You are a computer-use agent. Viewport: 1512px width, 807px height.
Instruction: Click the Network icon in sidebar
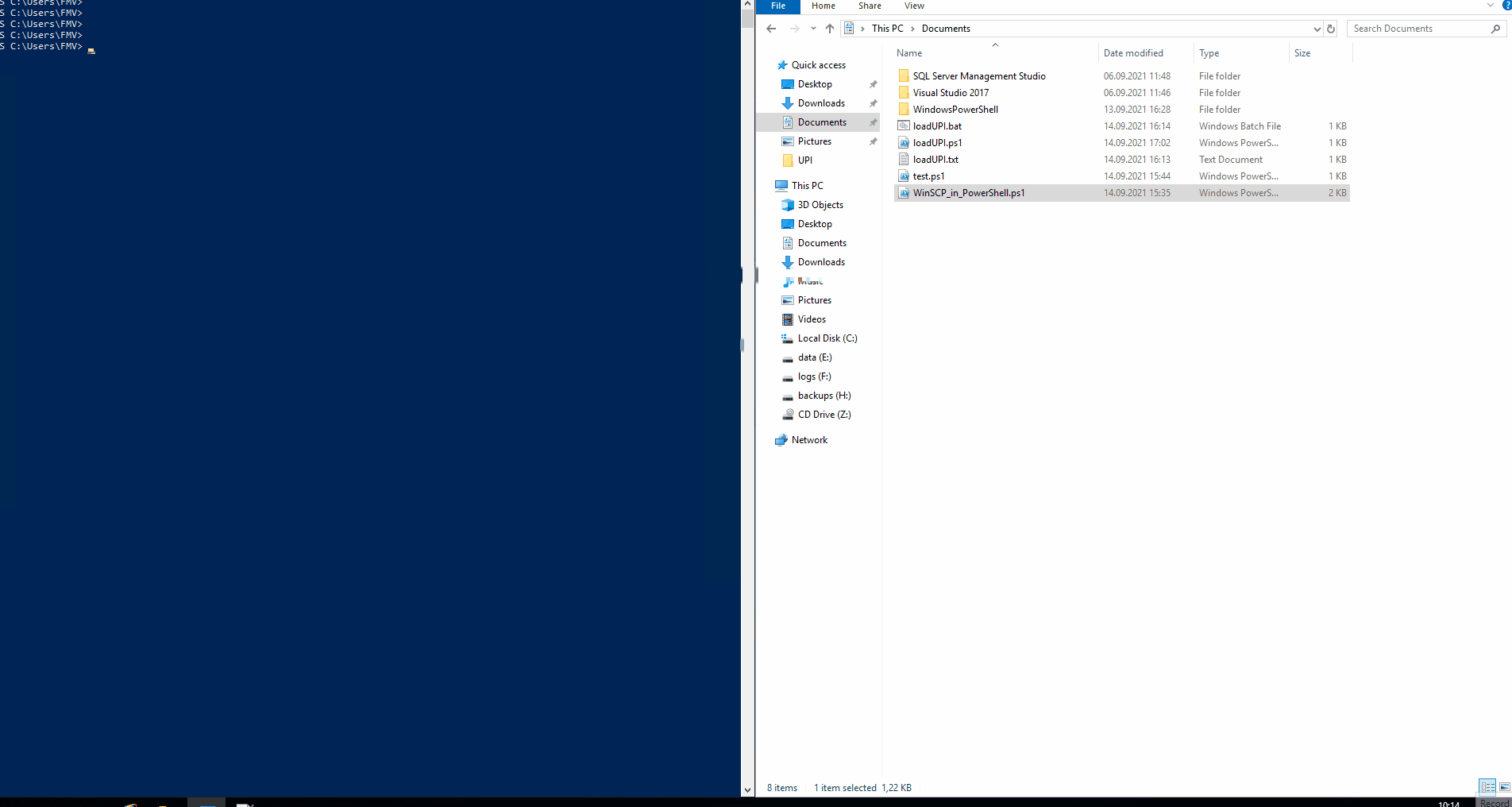781,440
